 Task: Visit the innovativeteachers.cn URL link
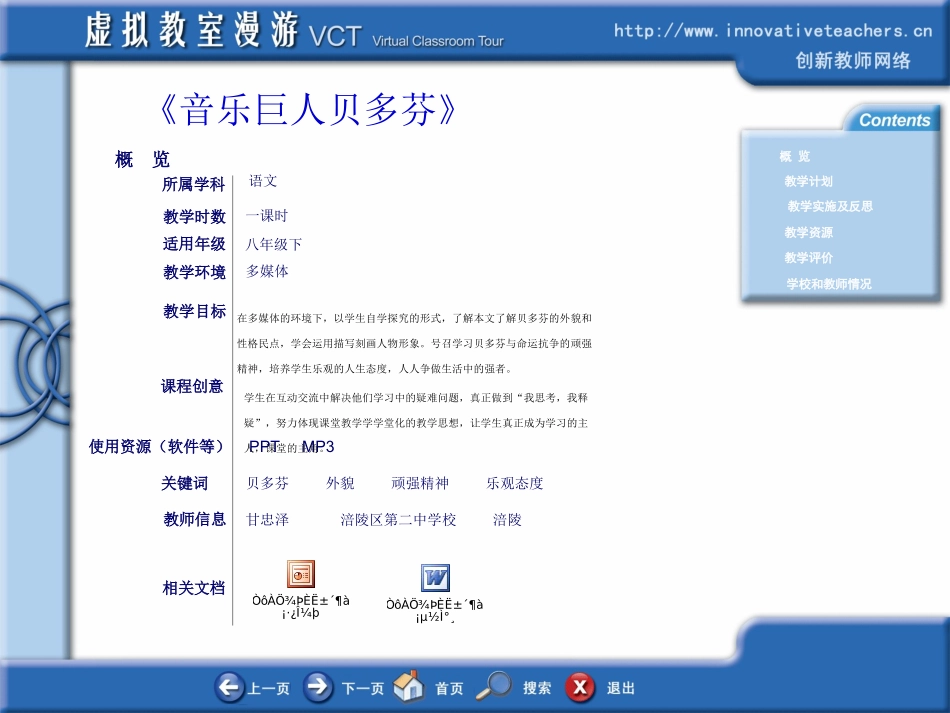(x=772, y=30)
